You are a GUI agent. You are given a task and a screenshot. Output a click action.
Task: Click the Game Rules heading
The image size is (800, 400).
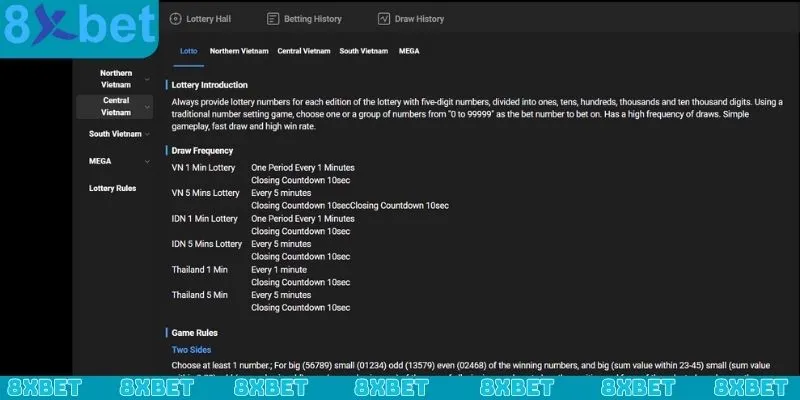click(194, 332)
